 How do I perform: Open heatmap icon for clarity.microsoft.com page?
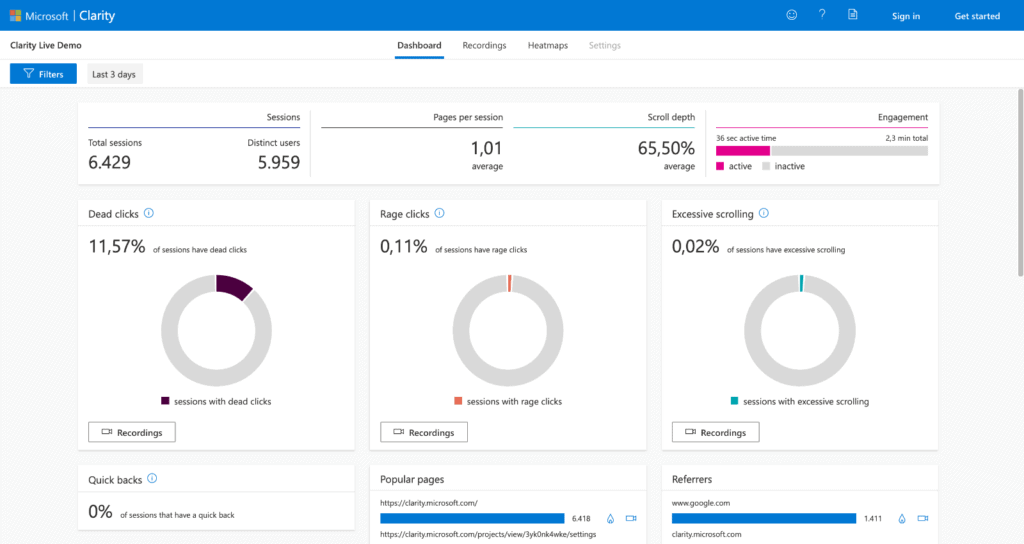[611, 519]
